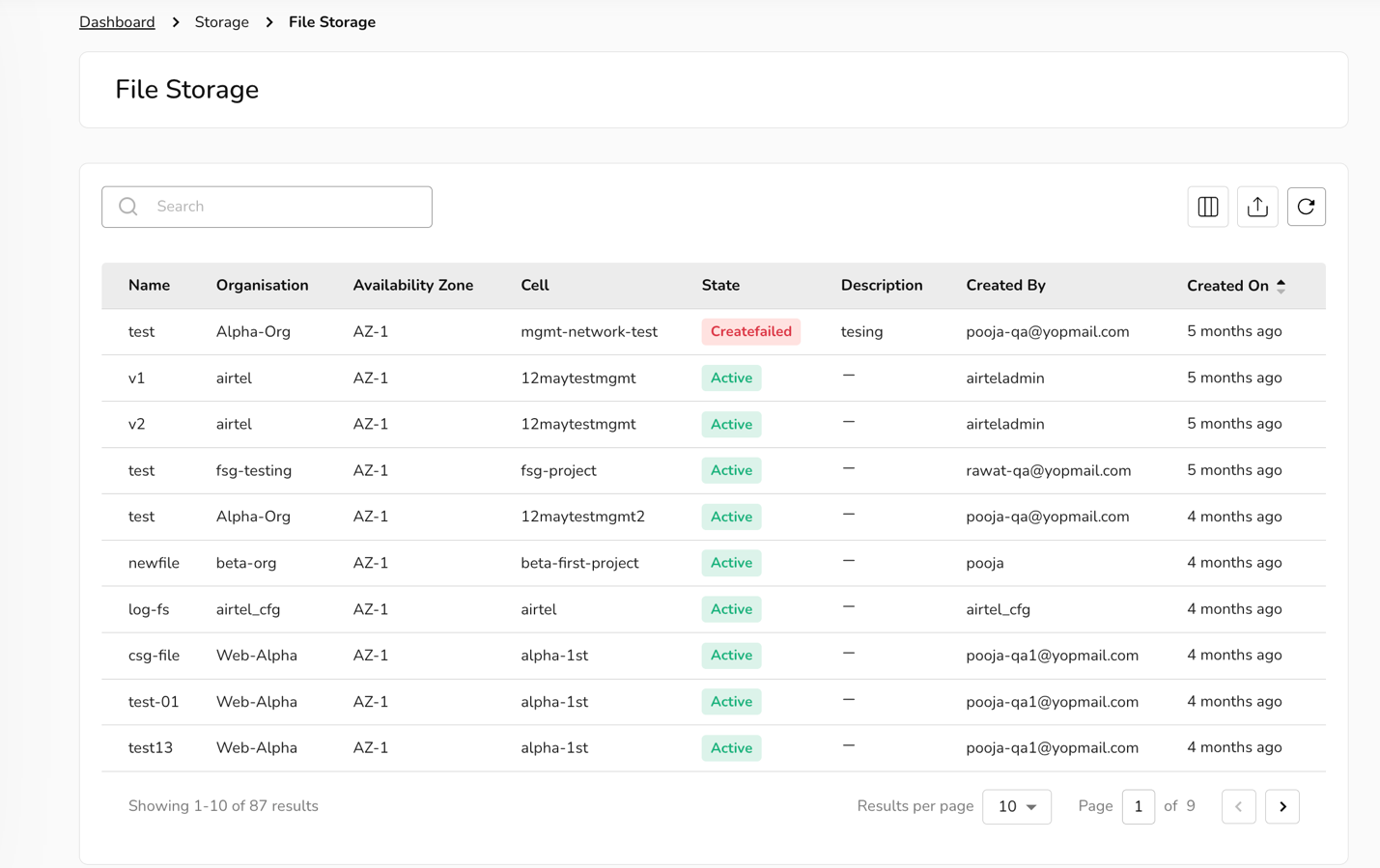The image size is (1380, 868).
Task: Click the search magnifier icon
Action: [128, 207]
